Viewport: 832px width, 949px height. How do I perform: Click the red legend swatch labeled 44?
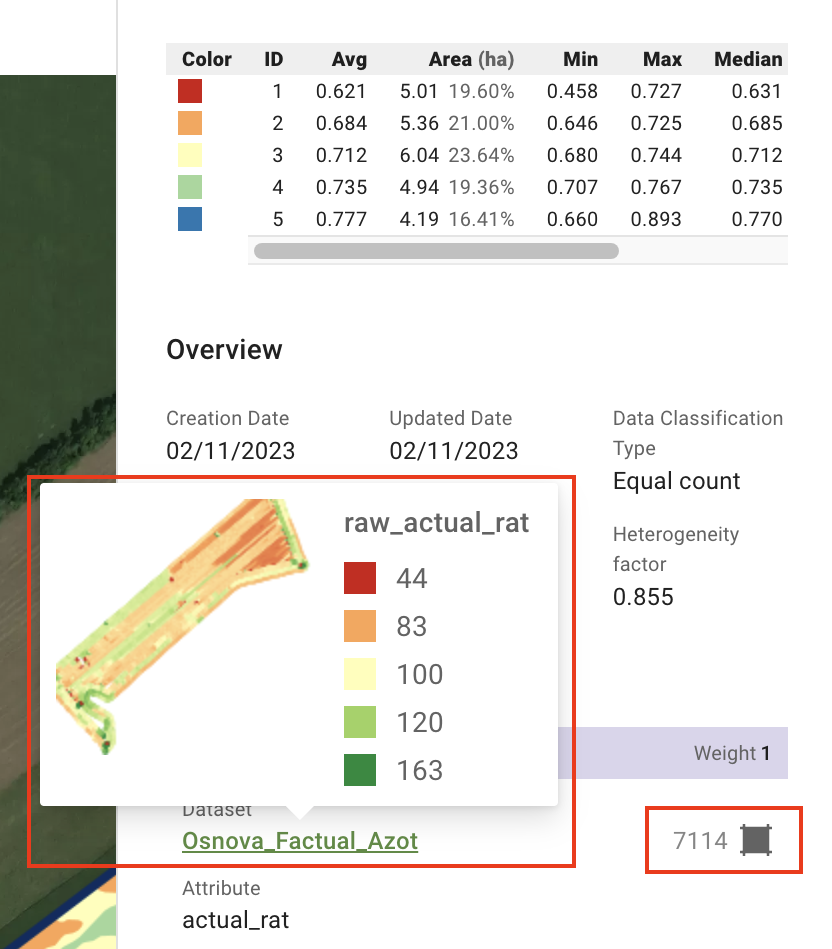pyautogui.click(x=360, y=579)
